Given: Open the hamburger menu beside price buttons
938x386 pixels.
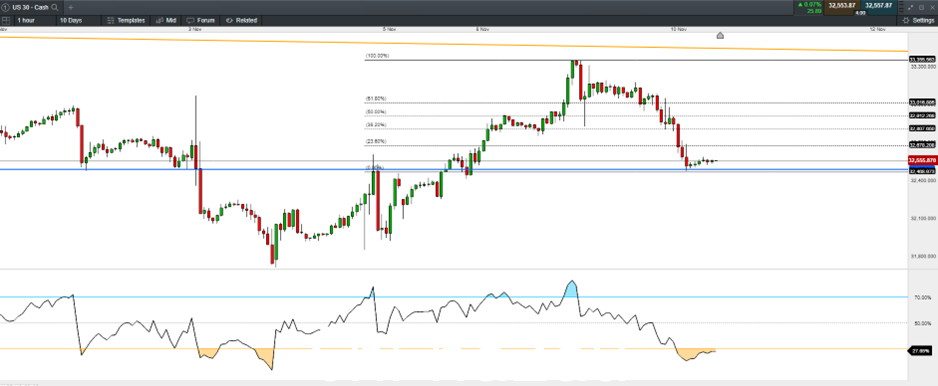Looking at the screenshot, I should coord(901,7).
